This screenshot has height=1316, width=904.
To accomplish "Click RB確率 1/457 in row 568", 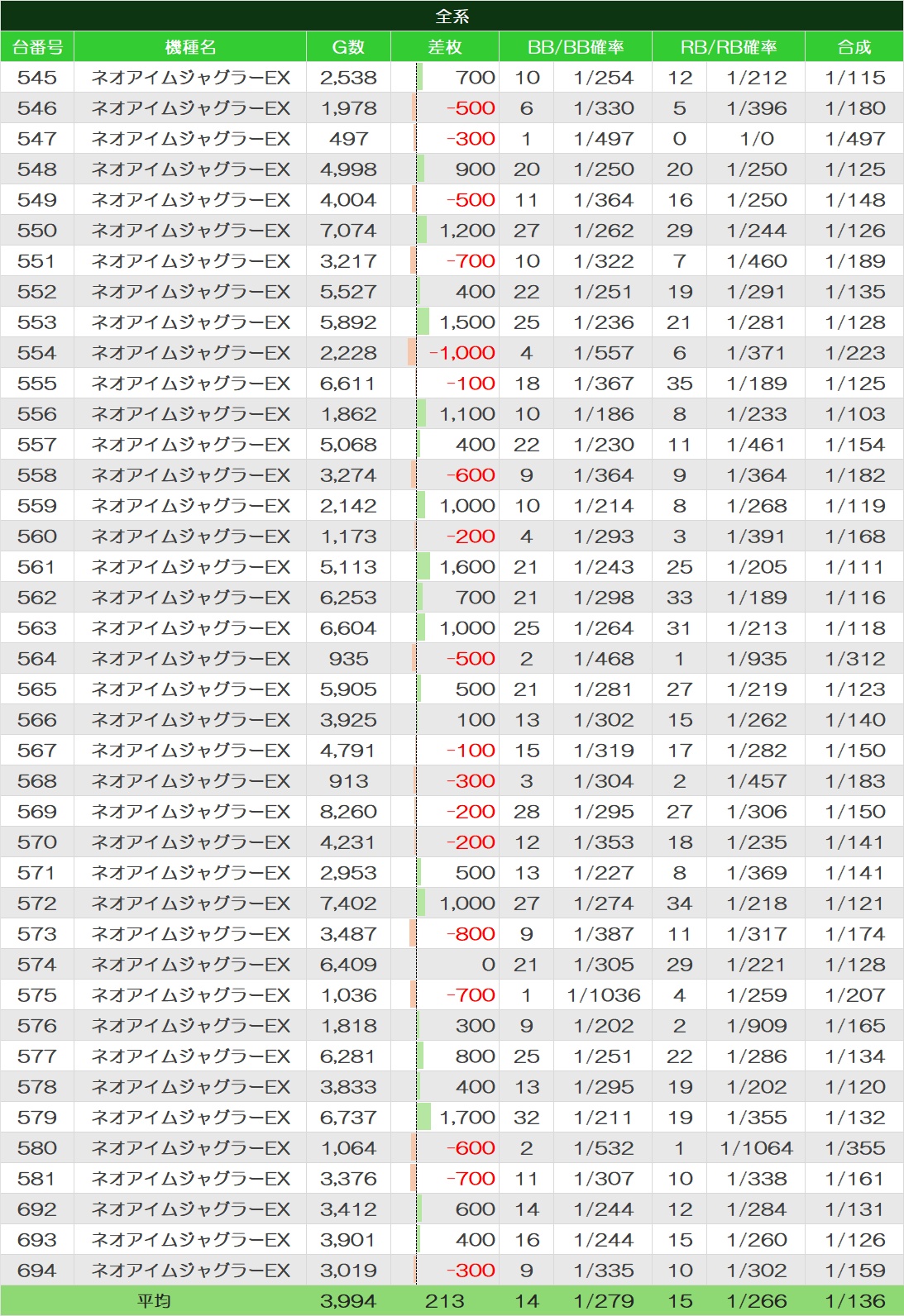I will 756,781.
